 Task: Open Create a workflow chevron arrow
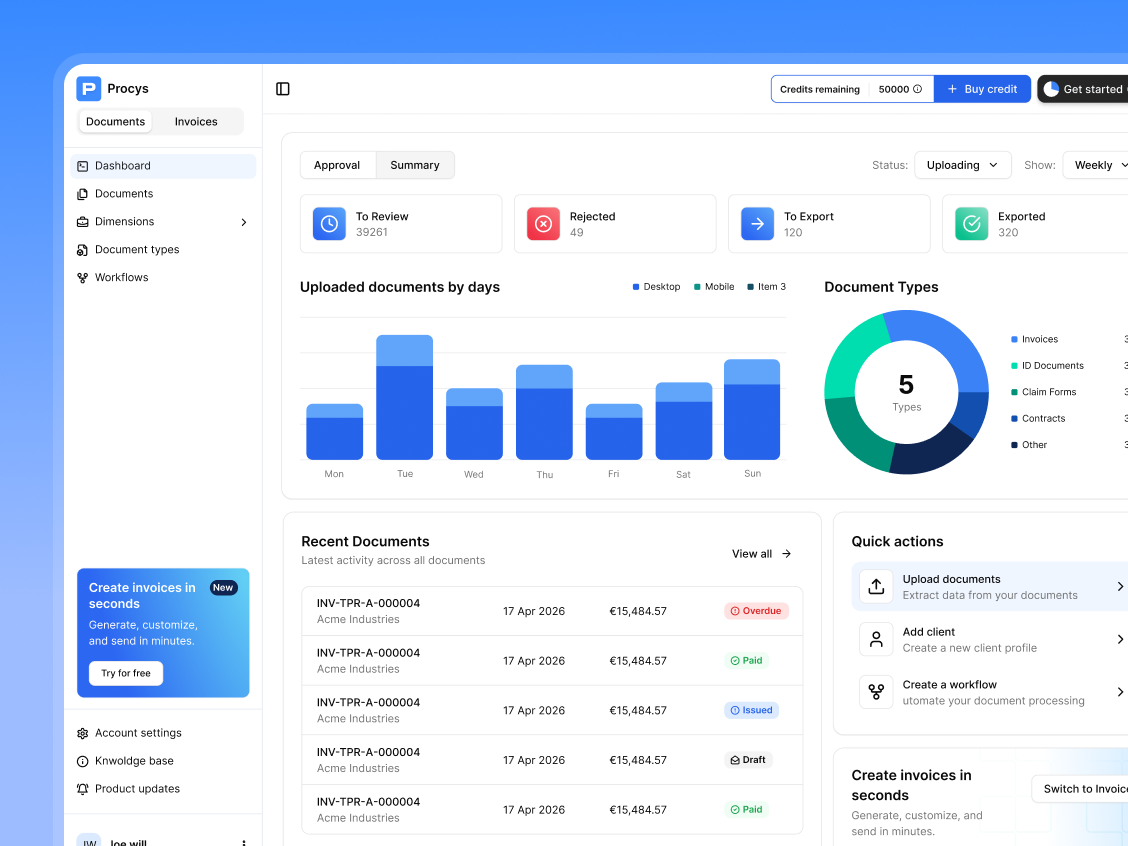point(1120,692)
